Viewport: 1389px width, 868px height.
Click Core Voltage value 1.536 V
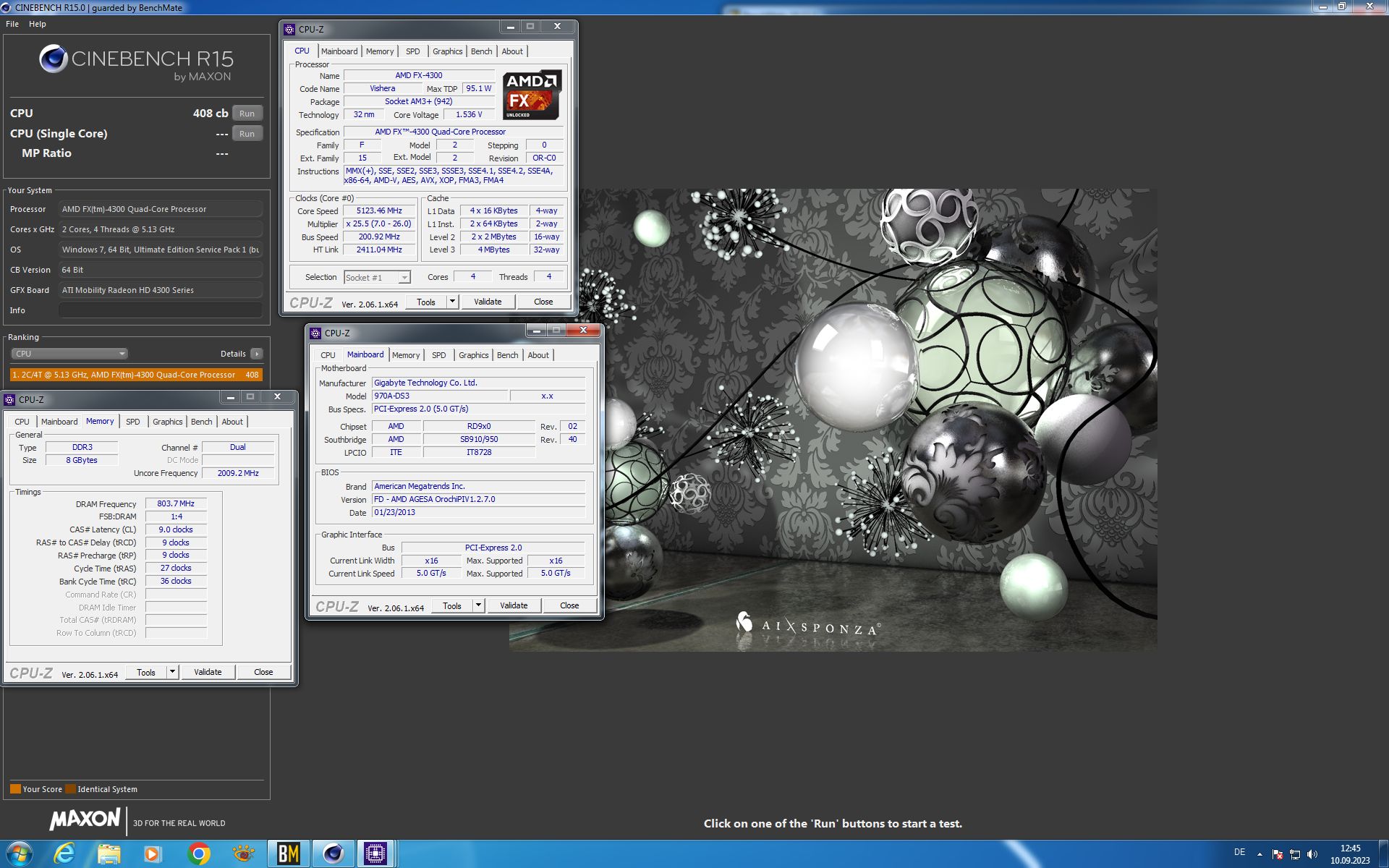point(469,114)
